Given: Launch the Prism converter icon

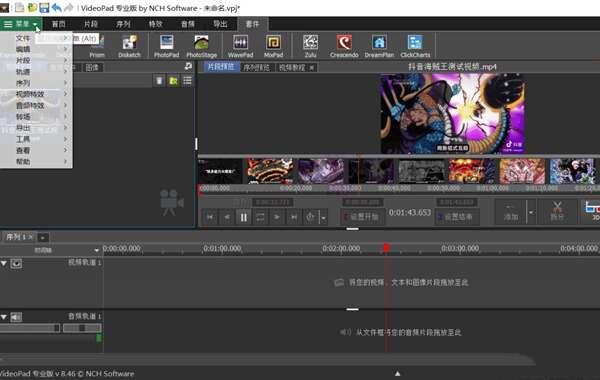Looking at the screenshot, I should pyautogui.click(x=97, y=46).
